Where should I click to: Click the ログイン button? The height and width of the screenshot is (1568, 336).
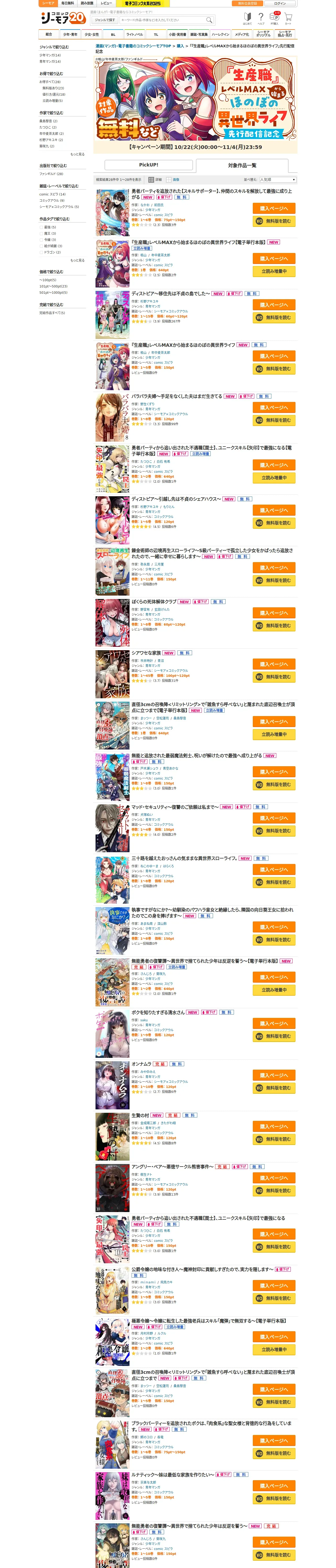(x=280, y=4)
